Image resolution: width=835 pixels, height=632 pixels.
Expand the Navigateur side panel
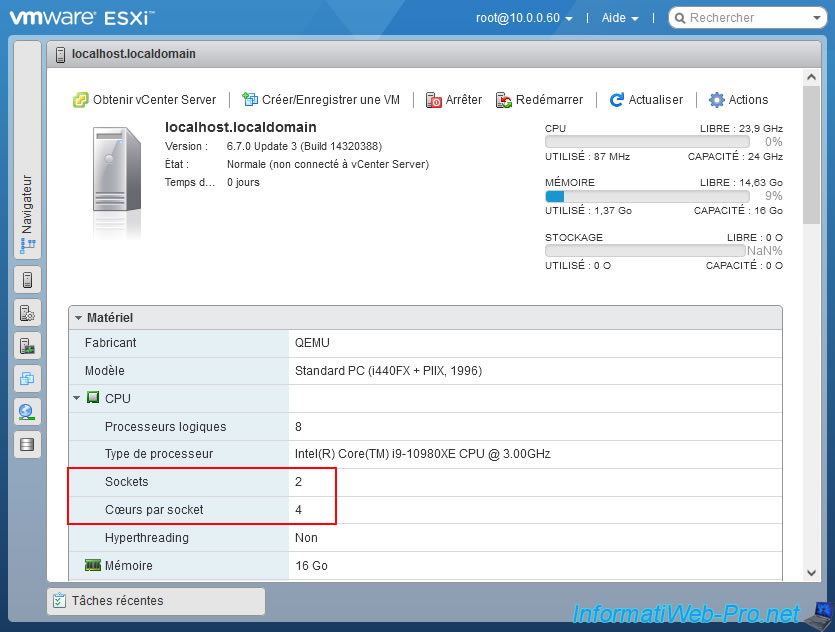(27, 214)
